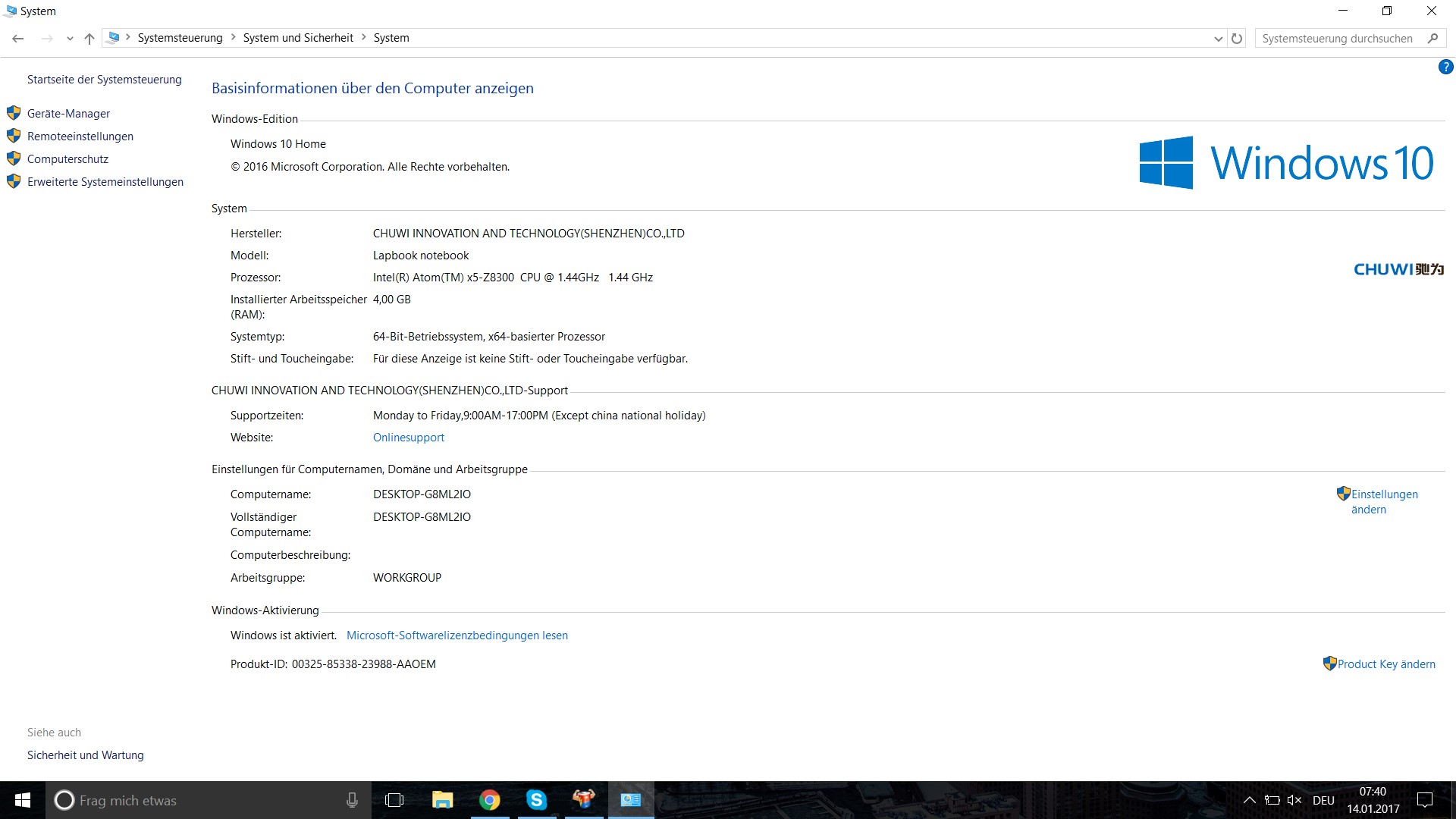1456x819 pixels.
Task: Go back with the navigation arrow
Action: (18, 38)
